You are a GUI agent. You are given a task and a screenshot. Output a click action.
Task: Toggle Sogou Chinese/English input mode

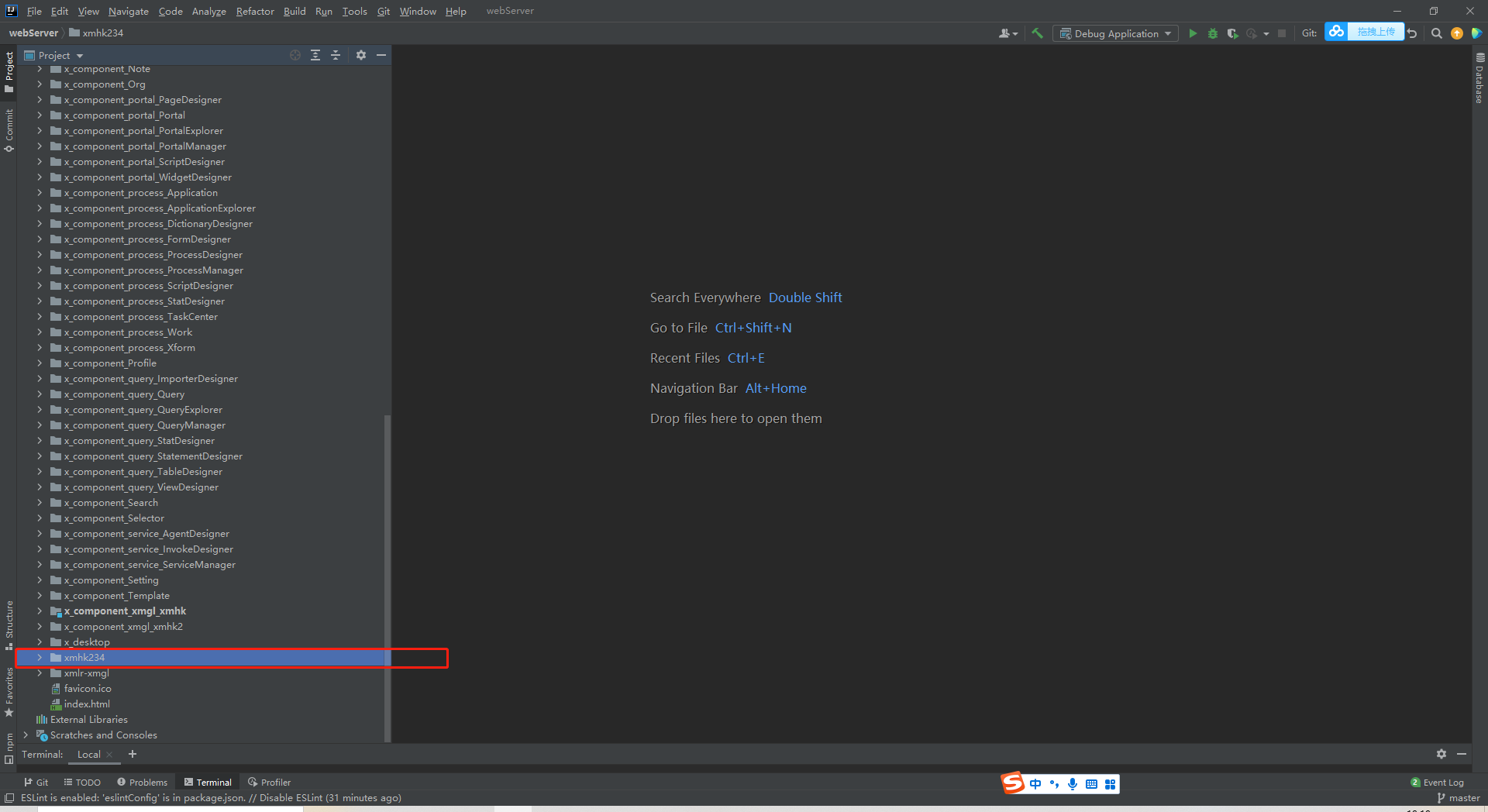[x=1035, y=784]
